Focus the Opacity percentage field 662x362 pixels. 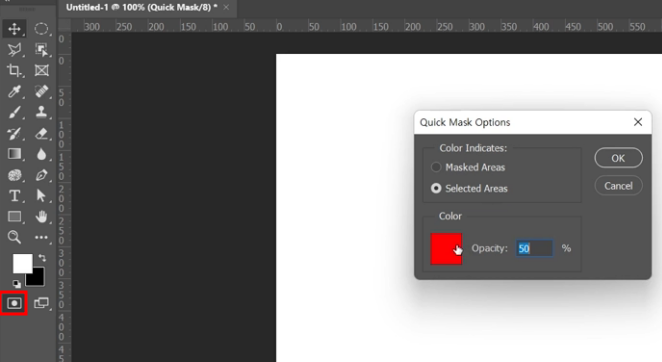pos(534,248)
